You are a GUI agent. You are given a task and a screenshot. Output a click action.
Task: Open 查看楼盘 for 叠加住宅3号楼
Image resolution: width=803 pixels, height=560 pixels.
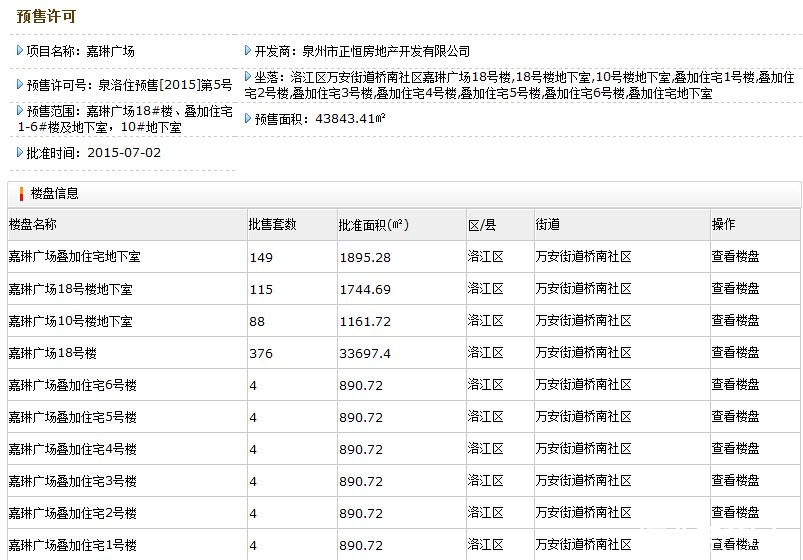click(x=735, y=481)
